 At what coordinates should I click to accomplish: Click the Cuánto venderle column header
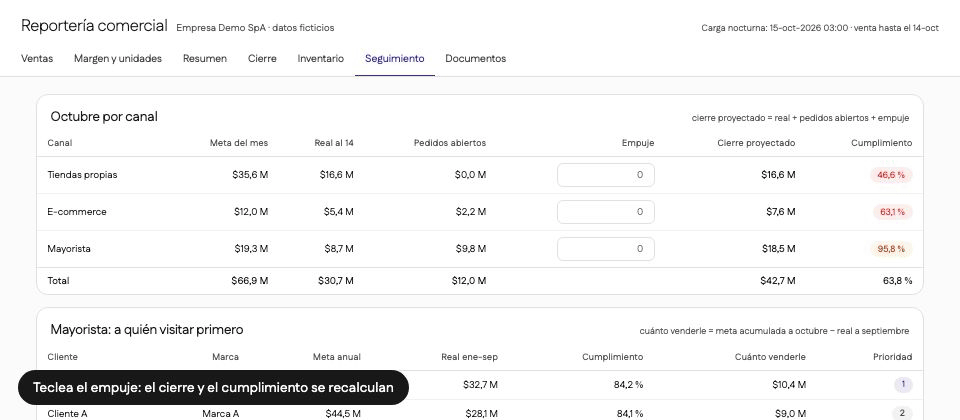(770, 357)
